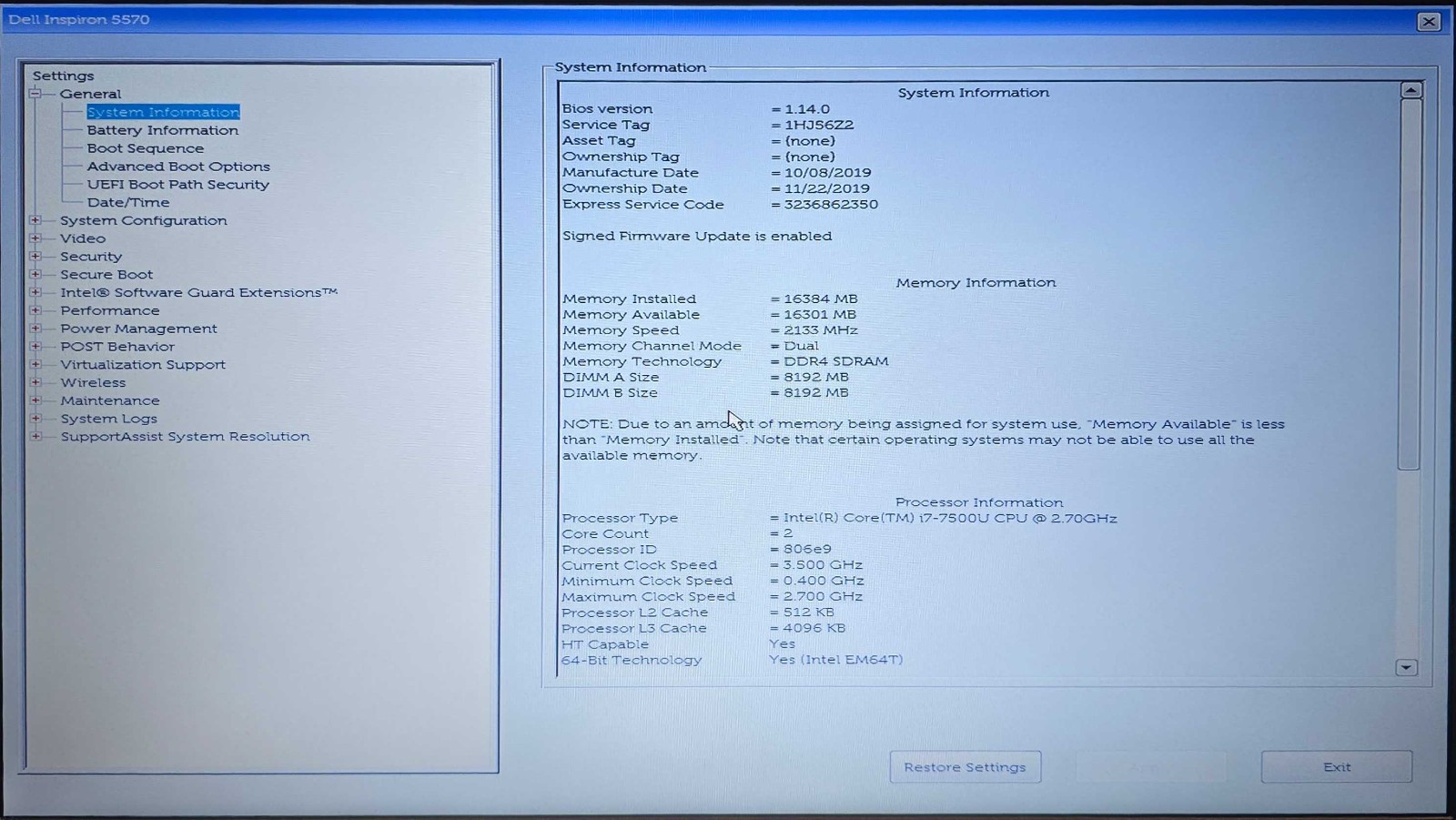Open Boot Sequence settings
1456x820 pixels.
(145, 148)
